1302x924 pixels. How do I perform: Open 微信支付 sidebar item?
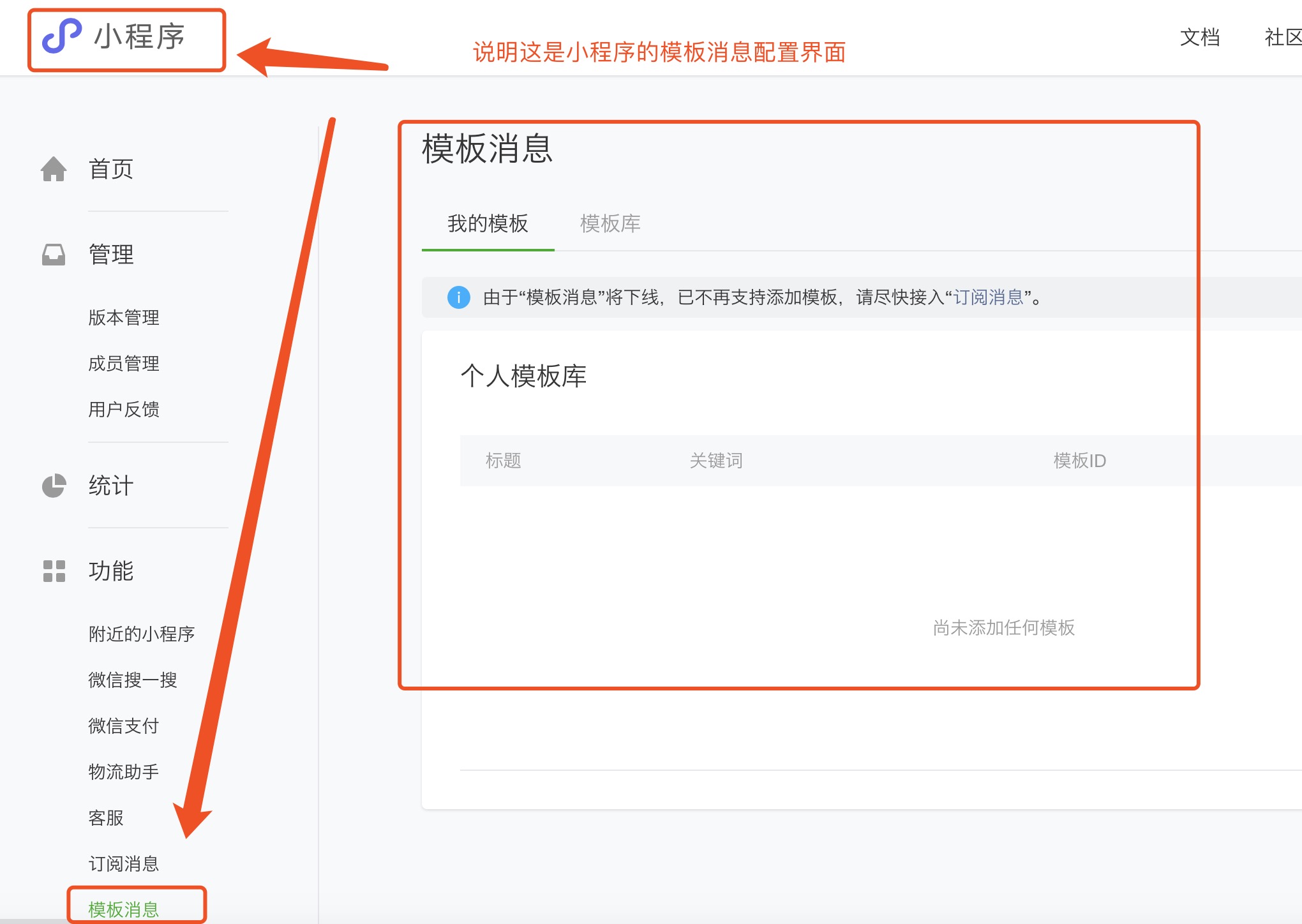[x=123, y=726]
